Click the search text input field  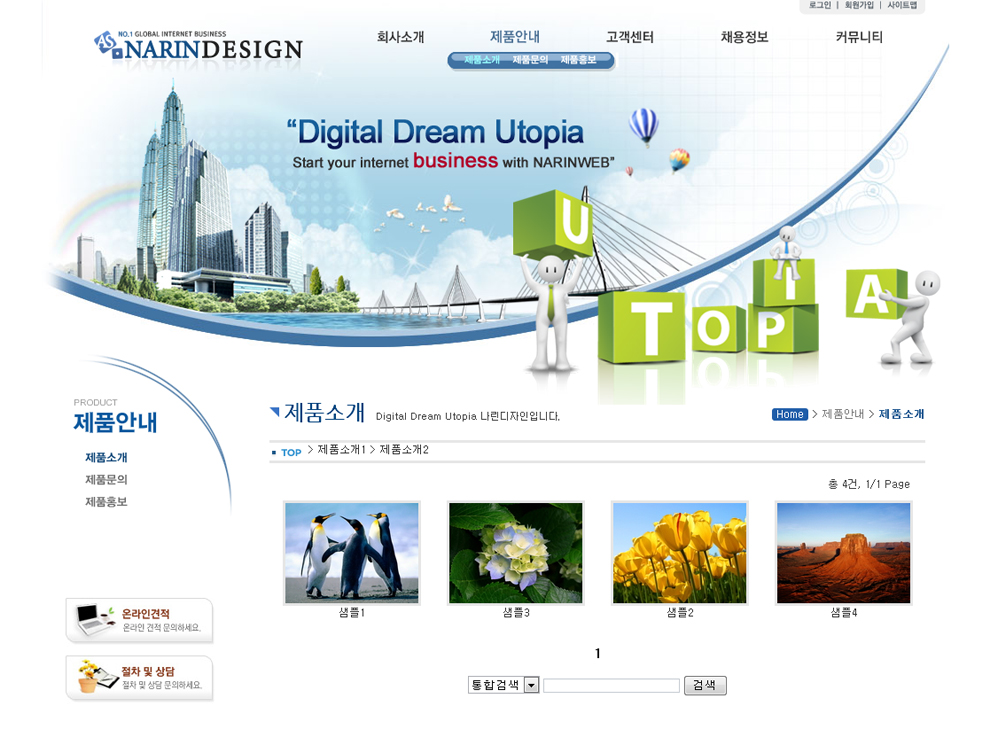coord(611,686)
